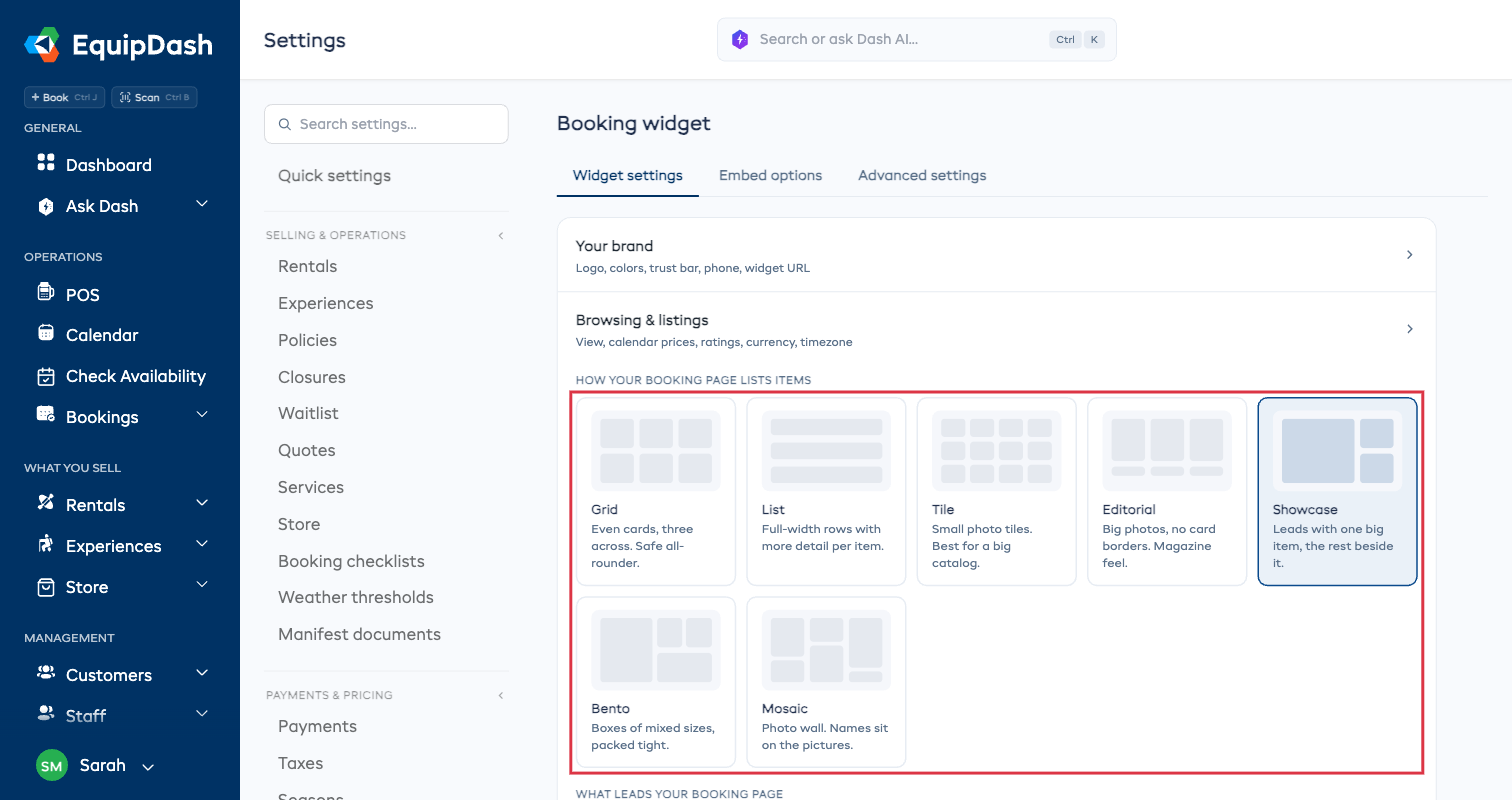Click the Ask Dash hexagon icon

[45, 206]
